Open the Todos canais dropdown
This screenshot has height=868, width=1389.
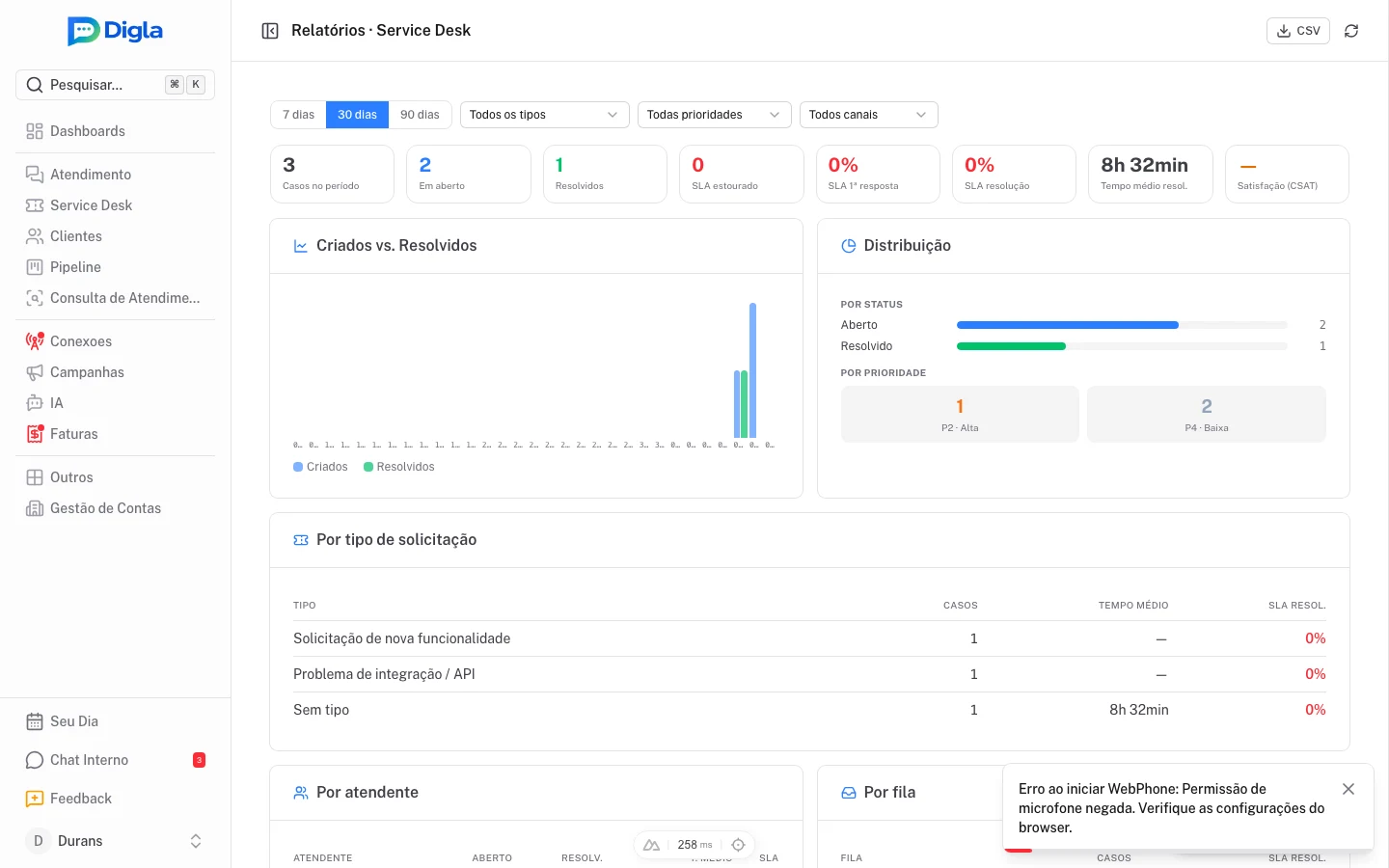tap(869, 115)
